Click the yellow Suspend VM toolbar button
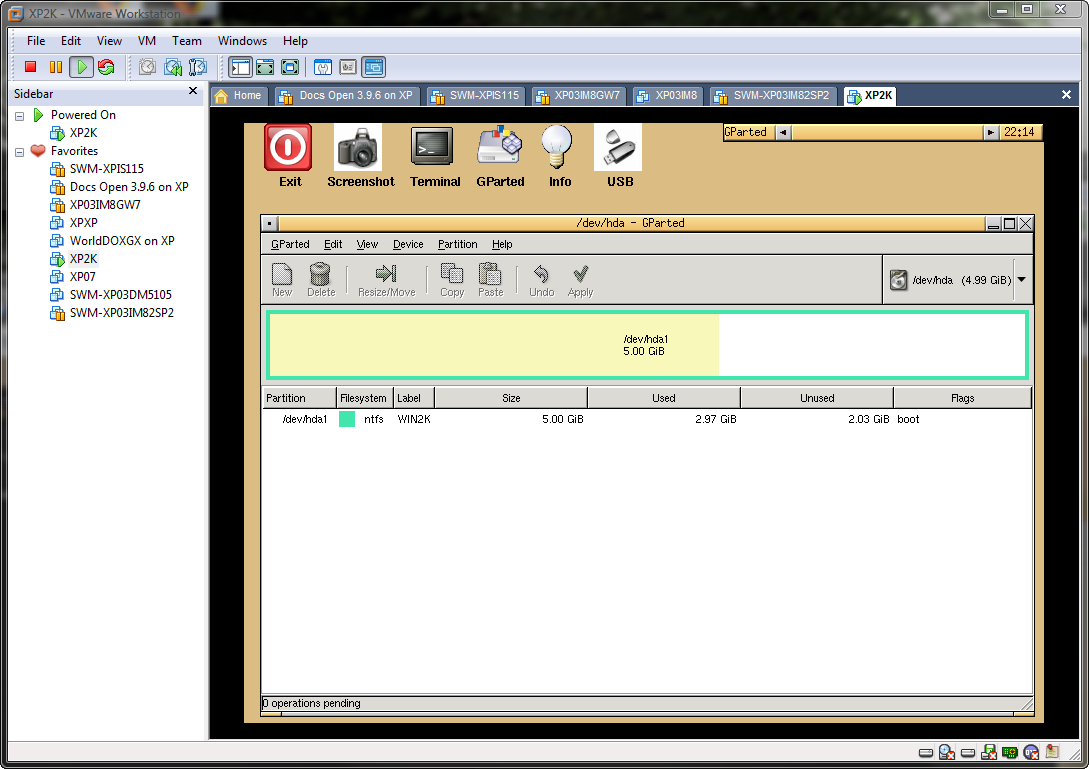Screen dimensions: 1089x769 (x=56, y=67)
